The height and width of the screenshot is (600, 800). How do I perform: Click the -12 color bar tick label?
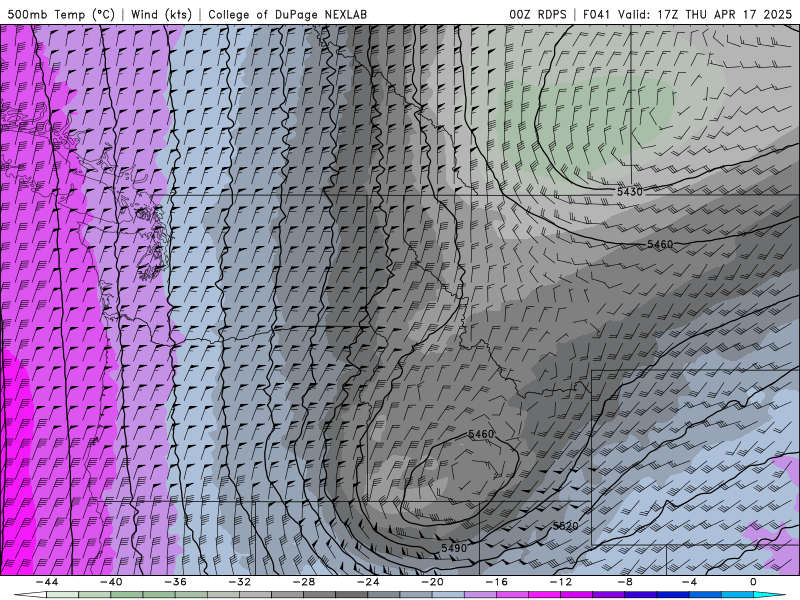point(561,582)
